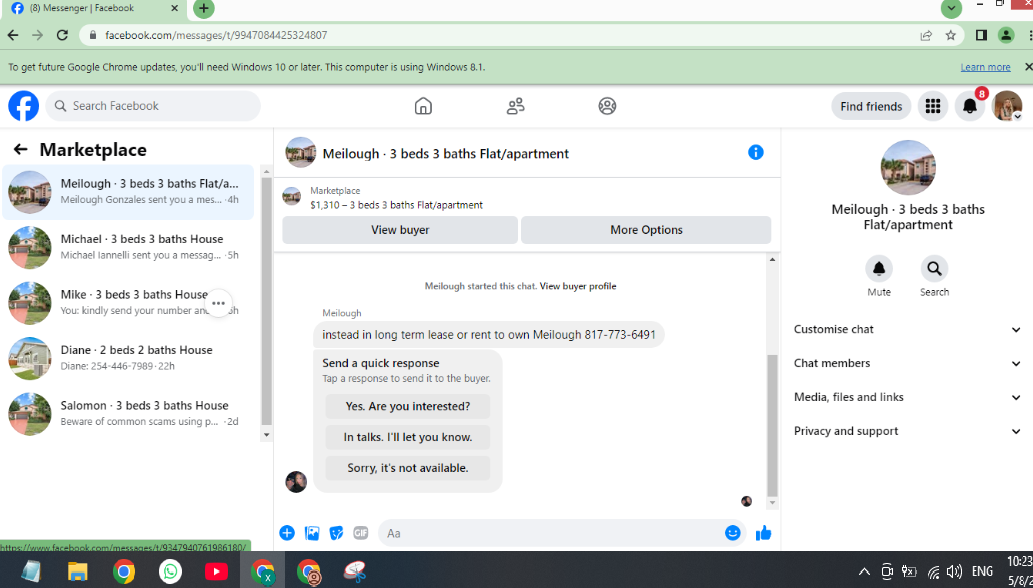Open the Friends icon in top navigation
The height and width of the screenshot is (588, 1033).
(515, 106)
